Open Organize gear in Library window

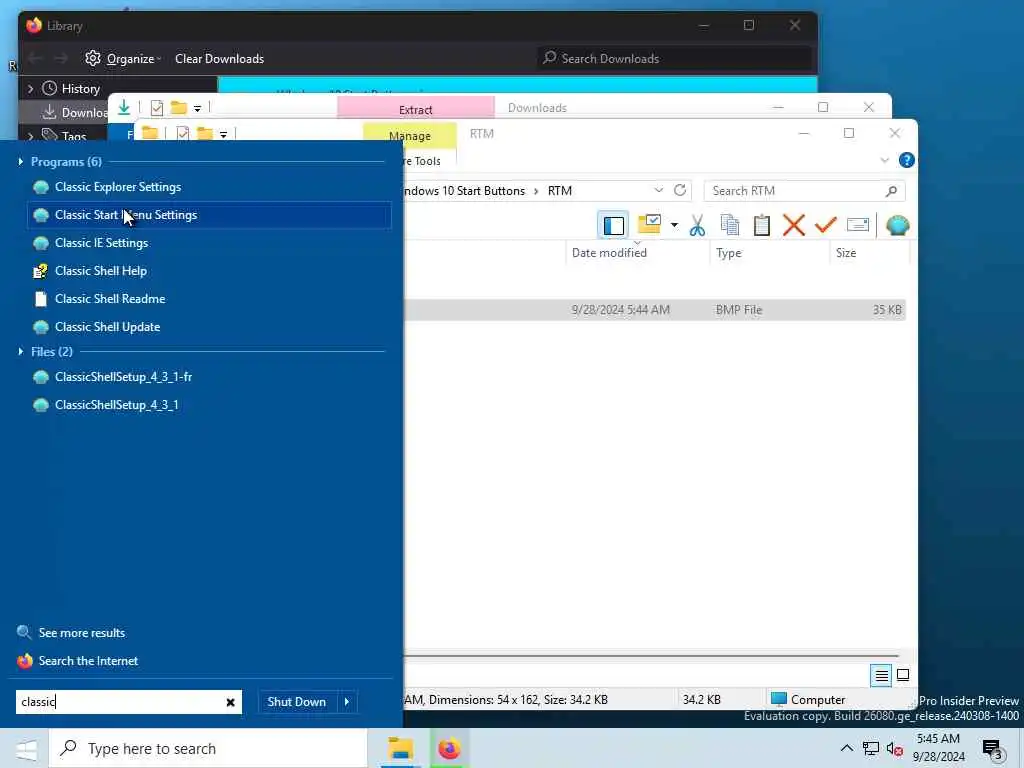click(x=93, y=58)
